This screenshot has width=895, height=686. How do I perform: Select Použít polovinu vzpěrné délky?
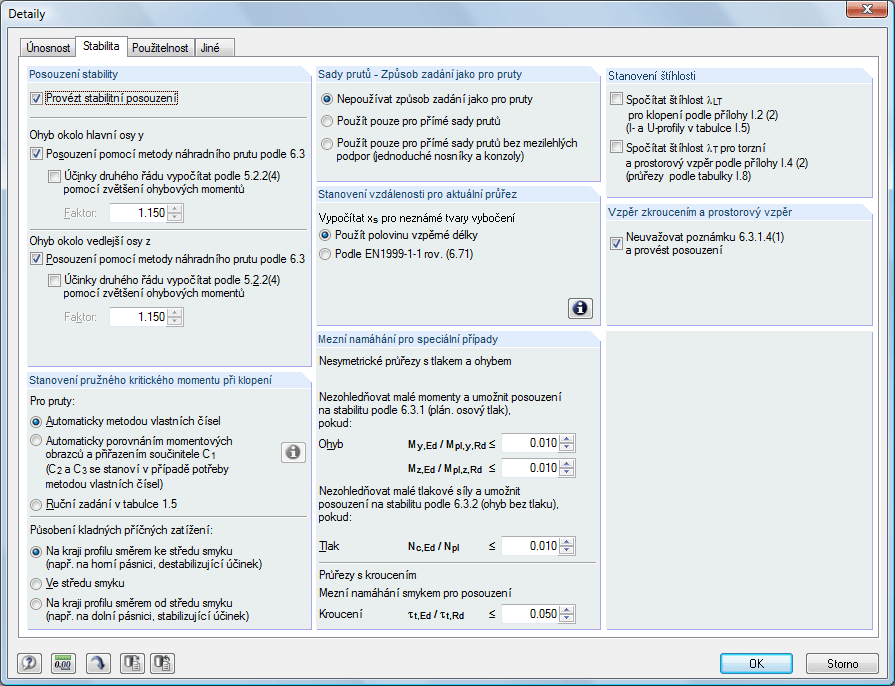coord(325,235)
